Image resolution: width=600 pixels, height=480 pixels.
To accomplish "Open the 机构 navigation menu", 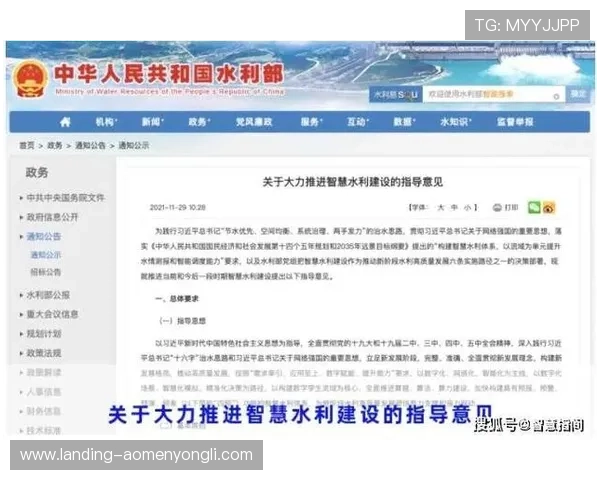I will (106, 122).
